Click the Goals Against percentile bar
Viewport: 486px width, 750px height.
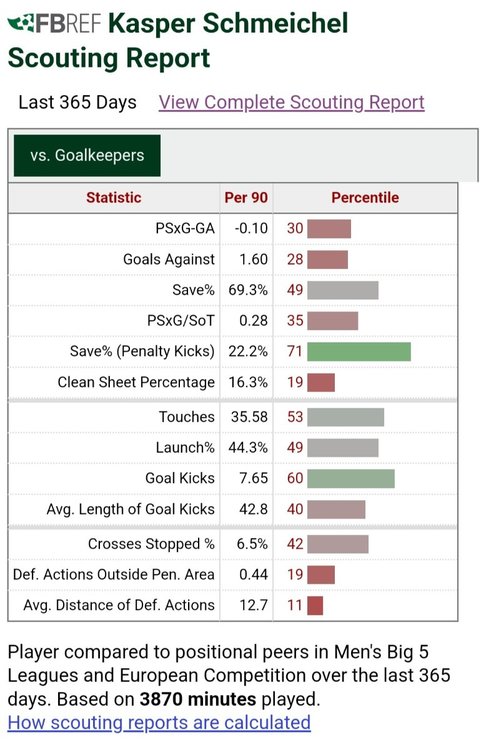(x=328, y=260)
